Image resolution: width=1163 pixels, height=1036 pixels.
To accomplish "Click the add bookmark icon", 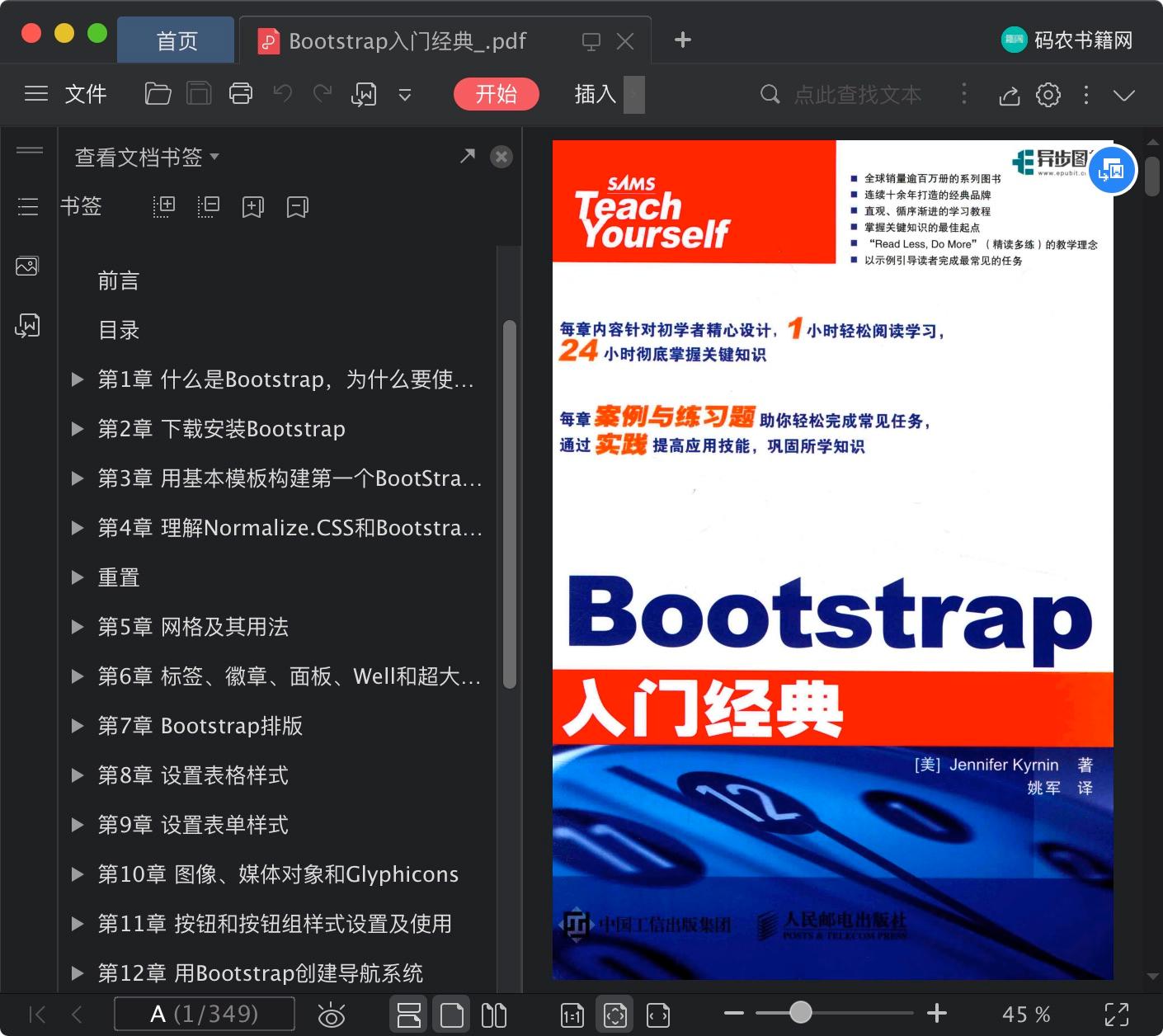I will coord(253,206).
